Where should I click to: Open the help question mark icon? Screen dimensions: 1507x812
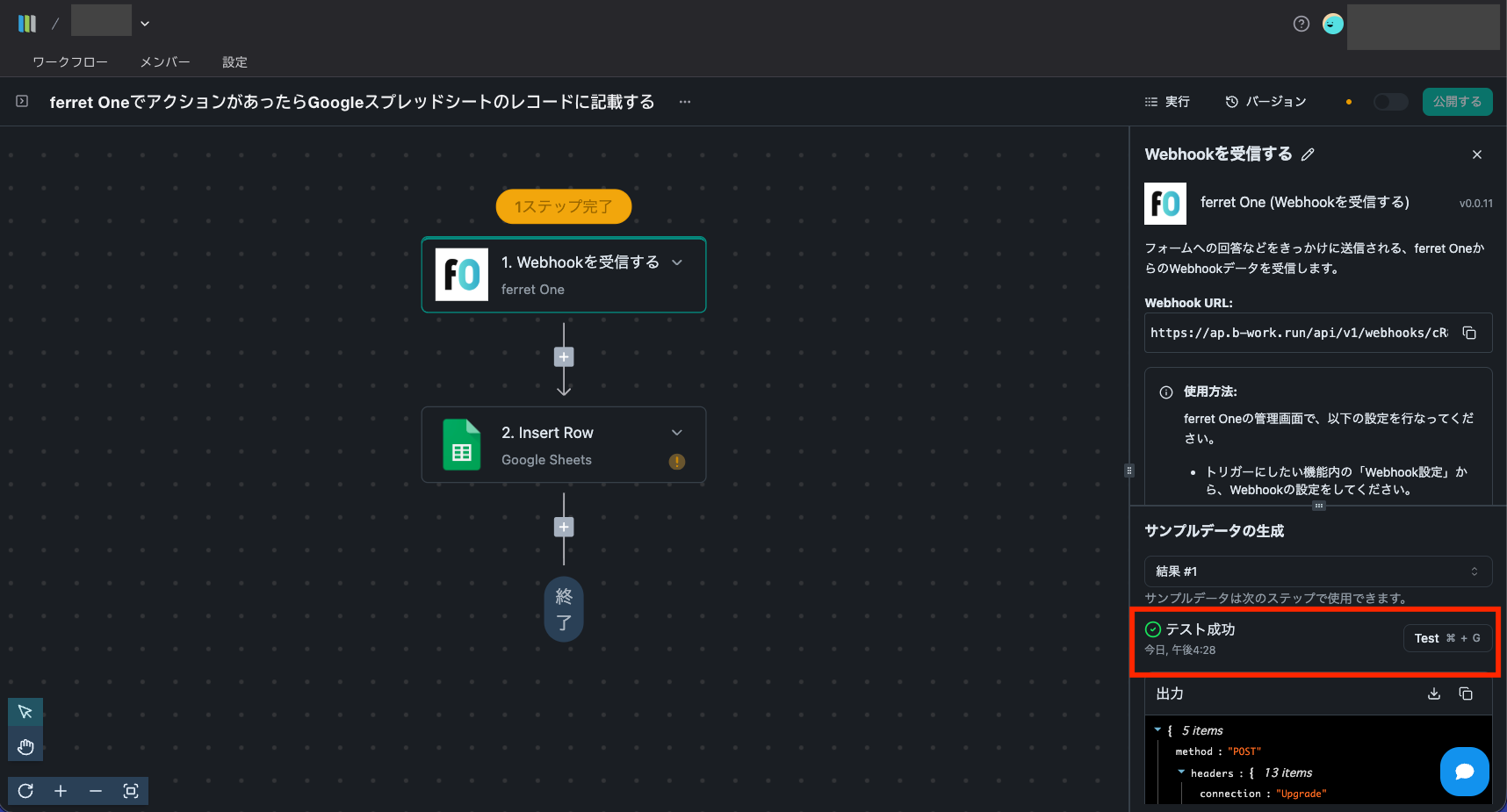[1301, 24]
